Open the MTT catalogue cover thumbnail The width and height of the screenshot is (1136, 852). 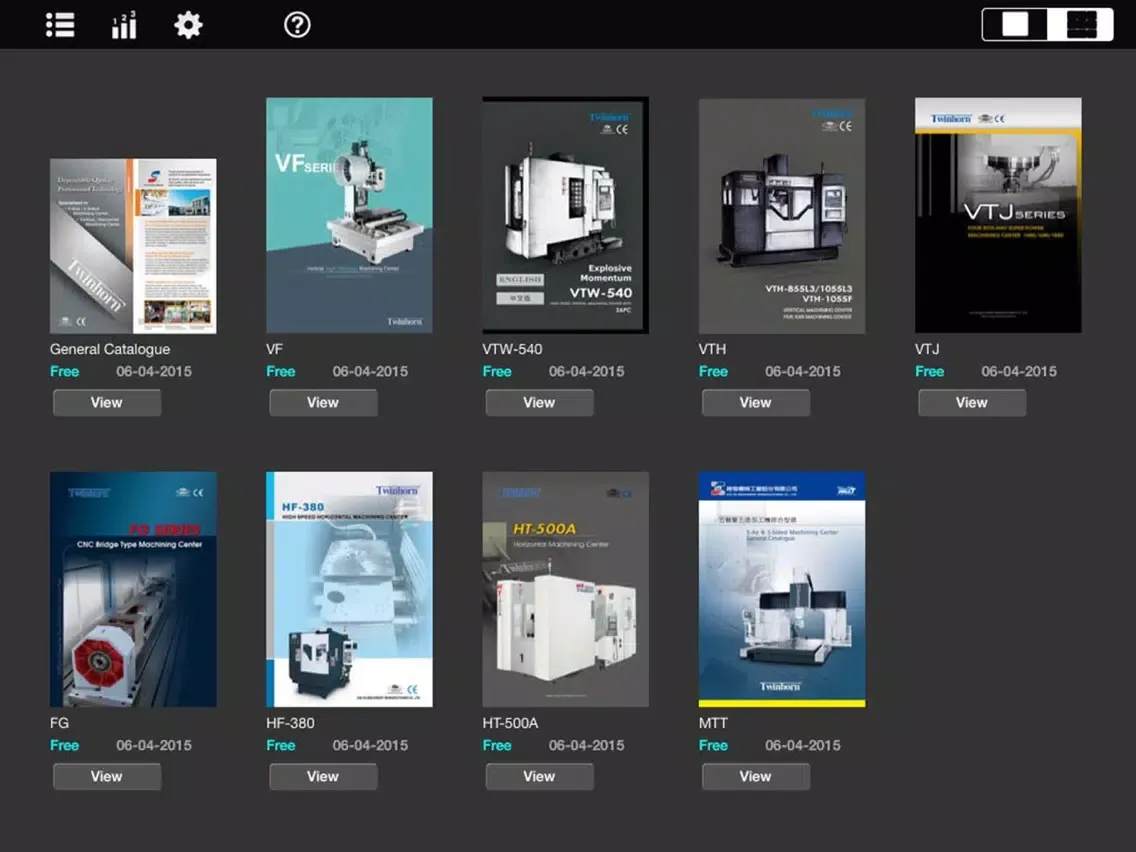(782, 590)
